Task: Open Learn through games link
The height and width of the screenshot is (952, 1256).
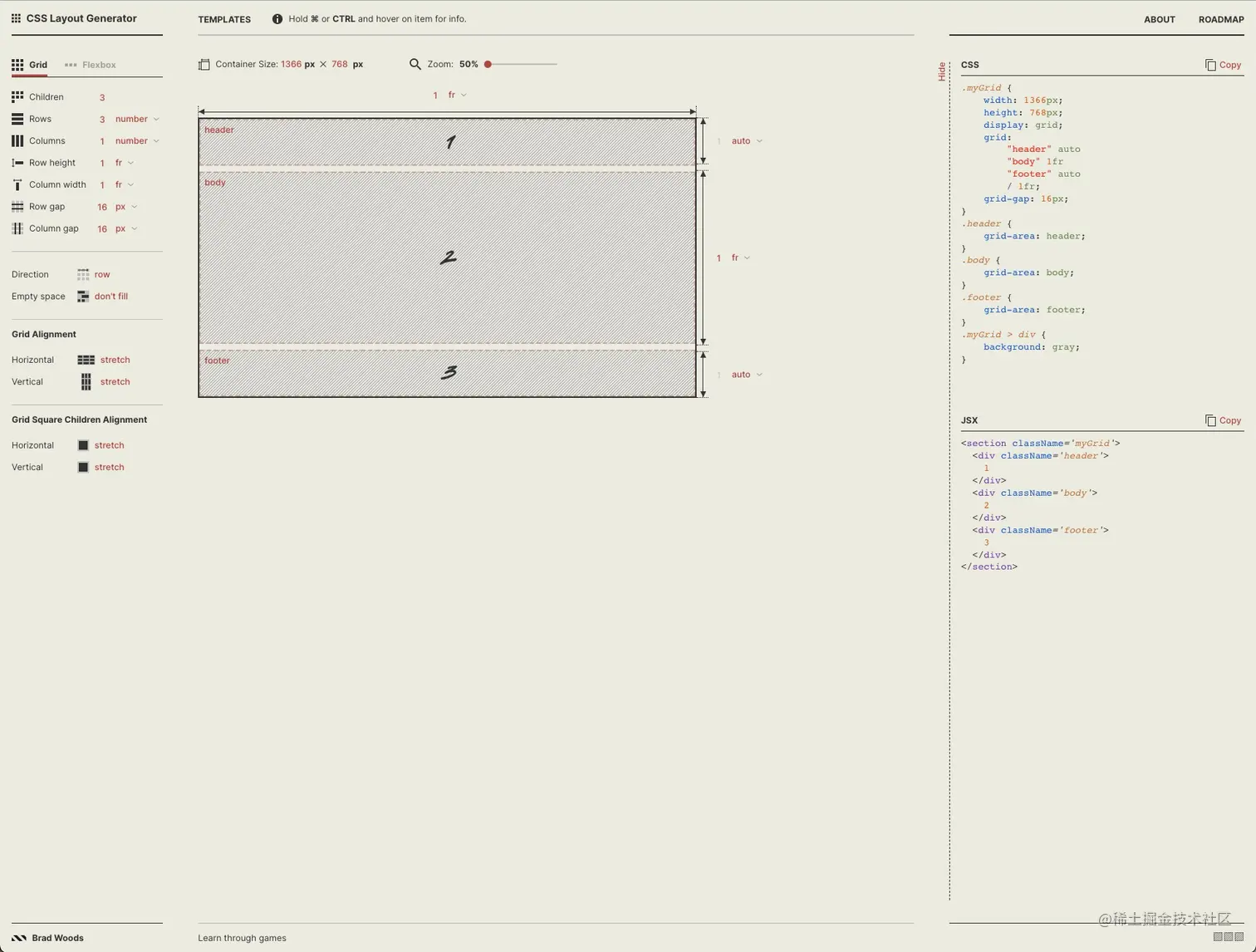Action: point(242,938)
